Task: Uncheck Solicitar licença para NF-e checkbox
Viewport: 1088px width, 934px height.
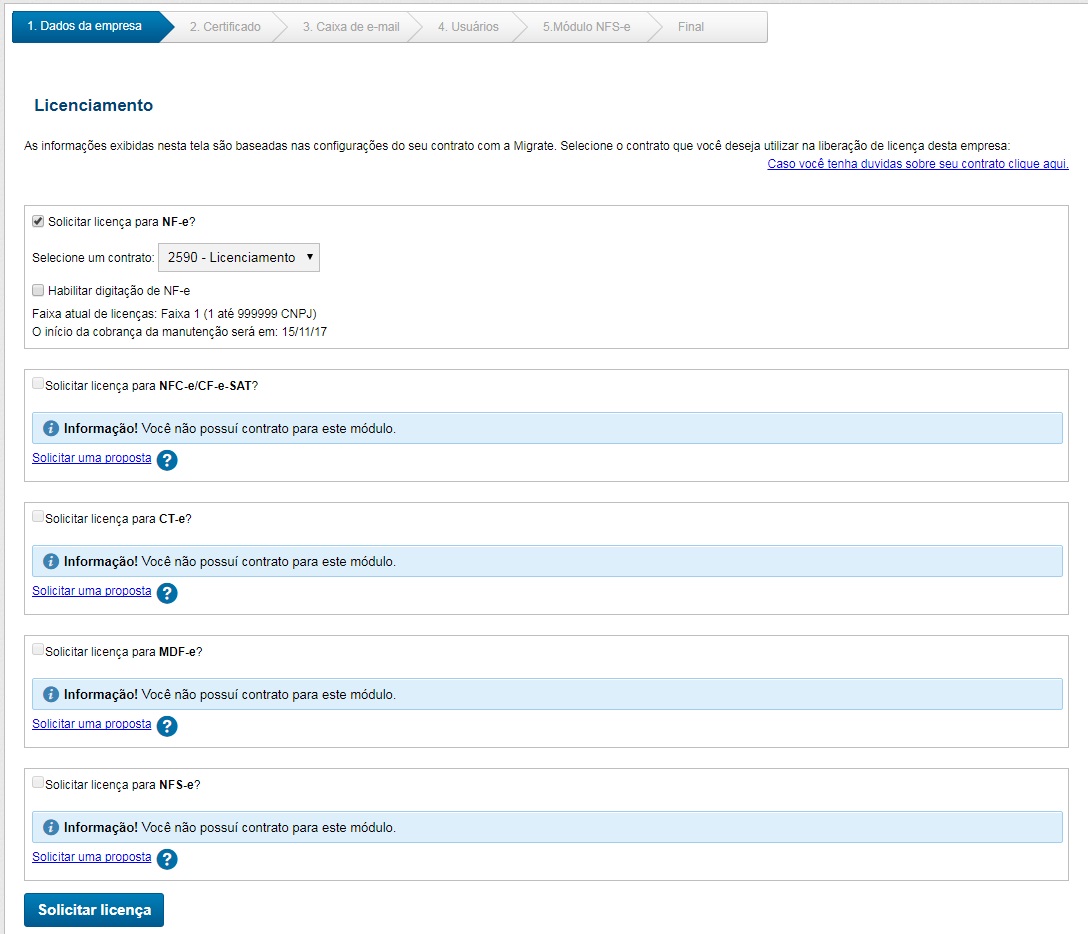Action: [x=39, y=222]
